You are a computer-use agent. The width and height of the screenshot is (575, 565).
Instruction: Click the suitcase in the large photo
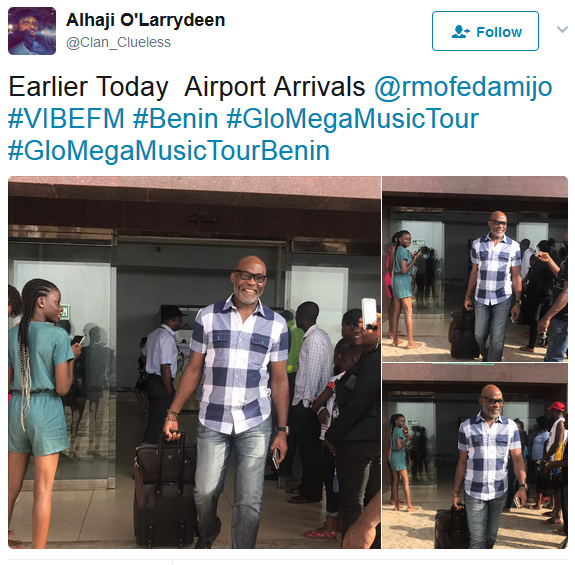(164, 489)
